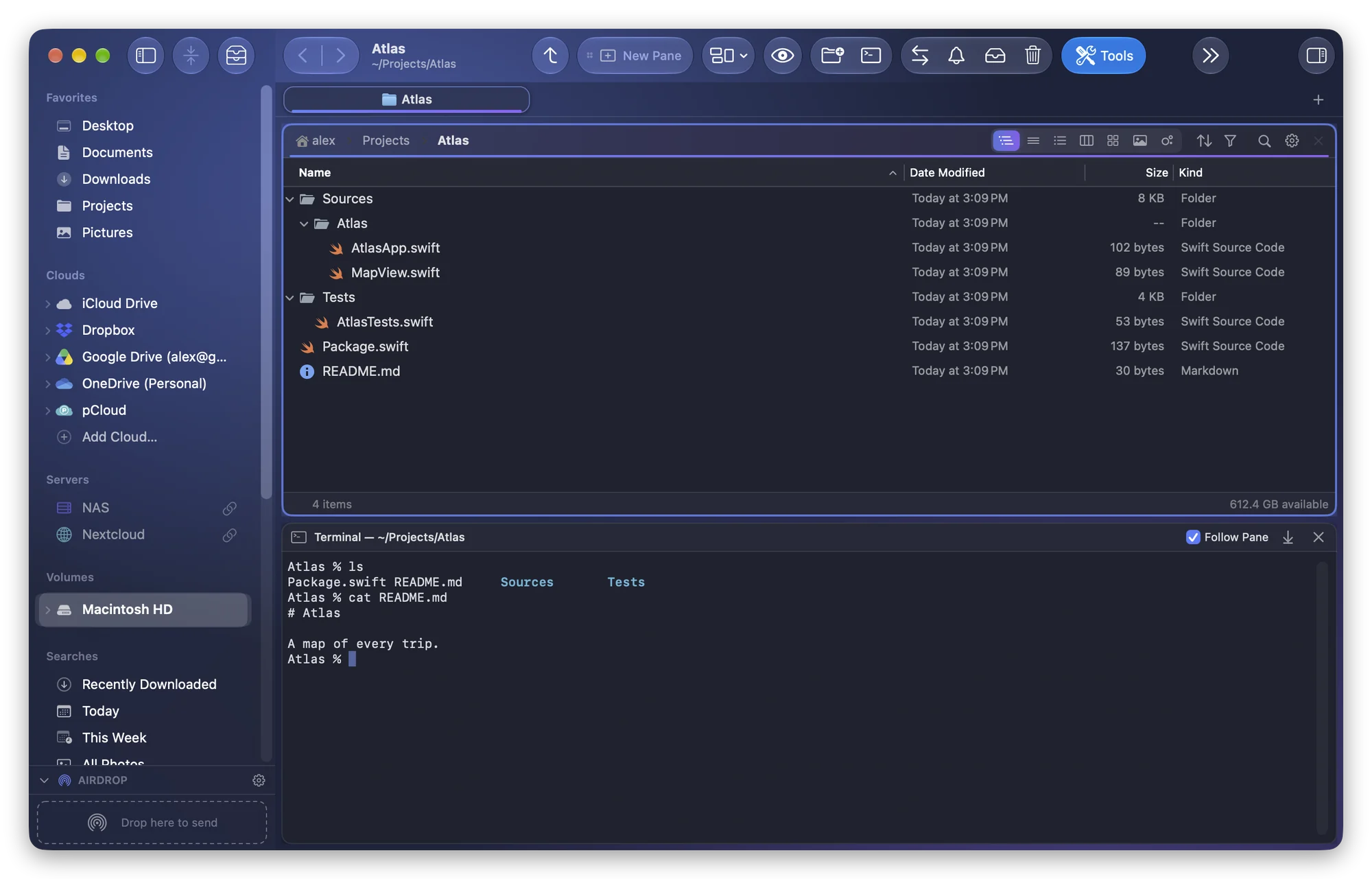This screenshot has width=1372, height=879.
Task: Select the MapView.swift file row
Action: tap(809, 273)
